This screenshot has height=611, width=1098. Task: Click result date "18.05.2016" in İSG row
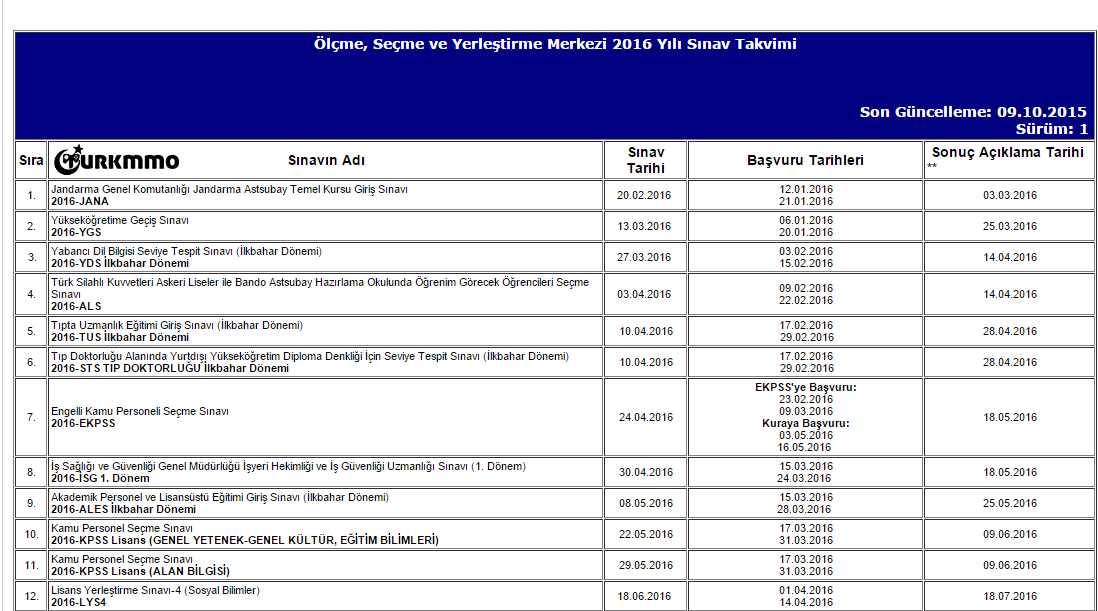(x=1010, y=472)
